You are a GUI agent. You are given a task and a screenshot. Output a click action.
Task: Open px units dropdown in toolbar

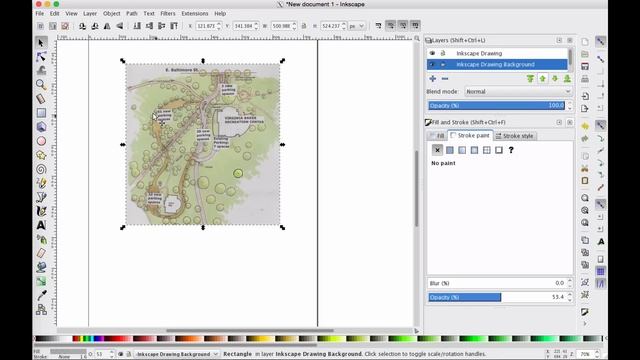(x=356, y=26)
